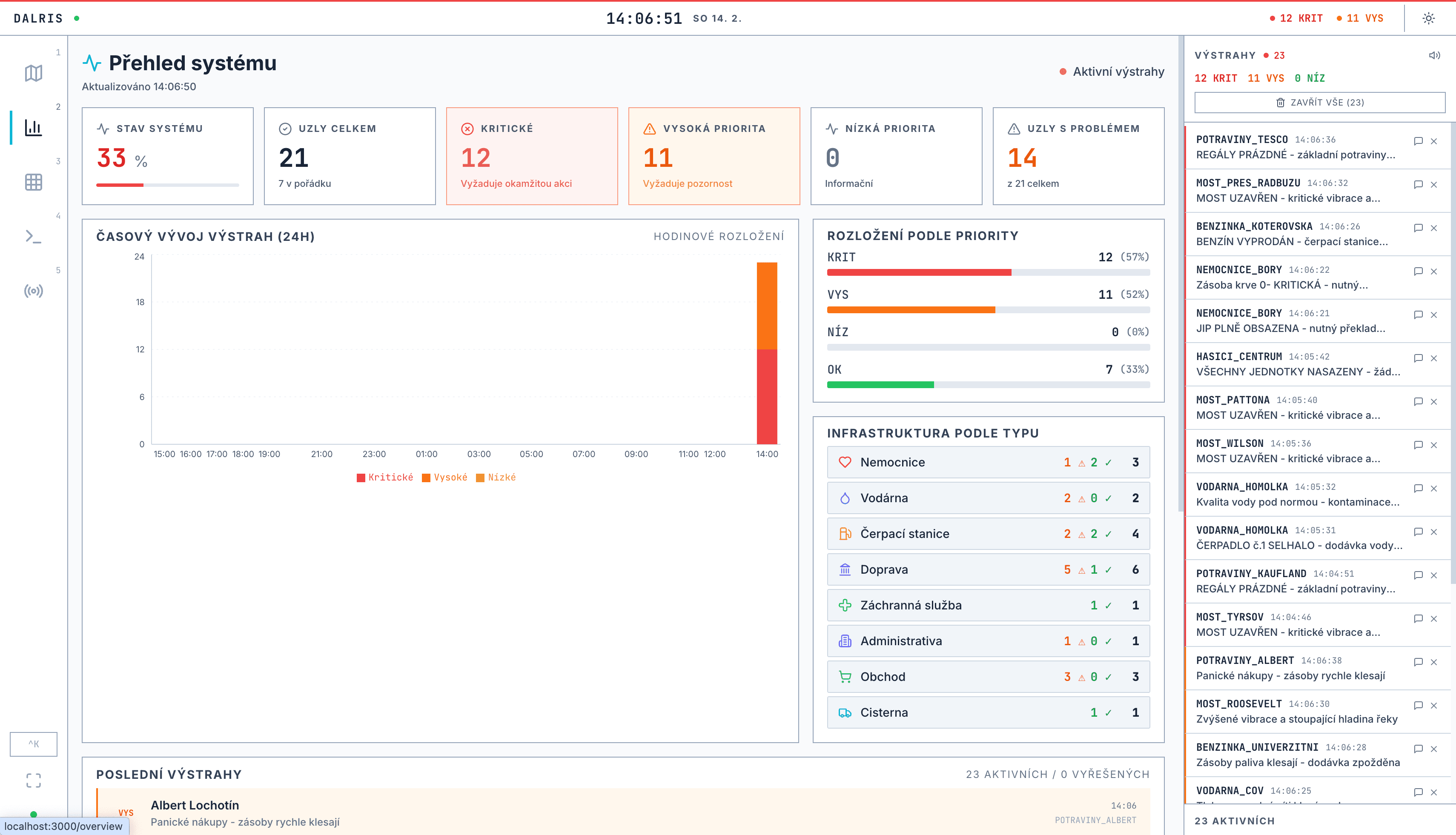Open the map view from the sidebar

[33, 73]
